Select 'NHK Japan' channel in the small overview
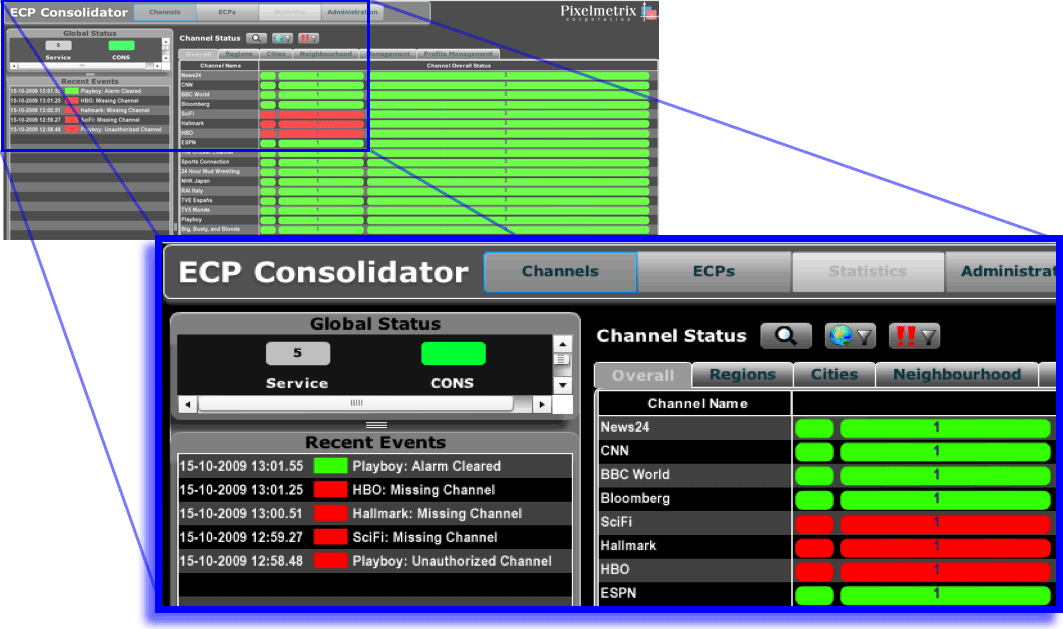 [x=195, y=181]
